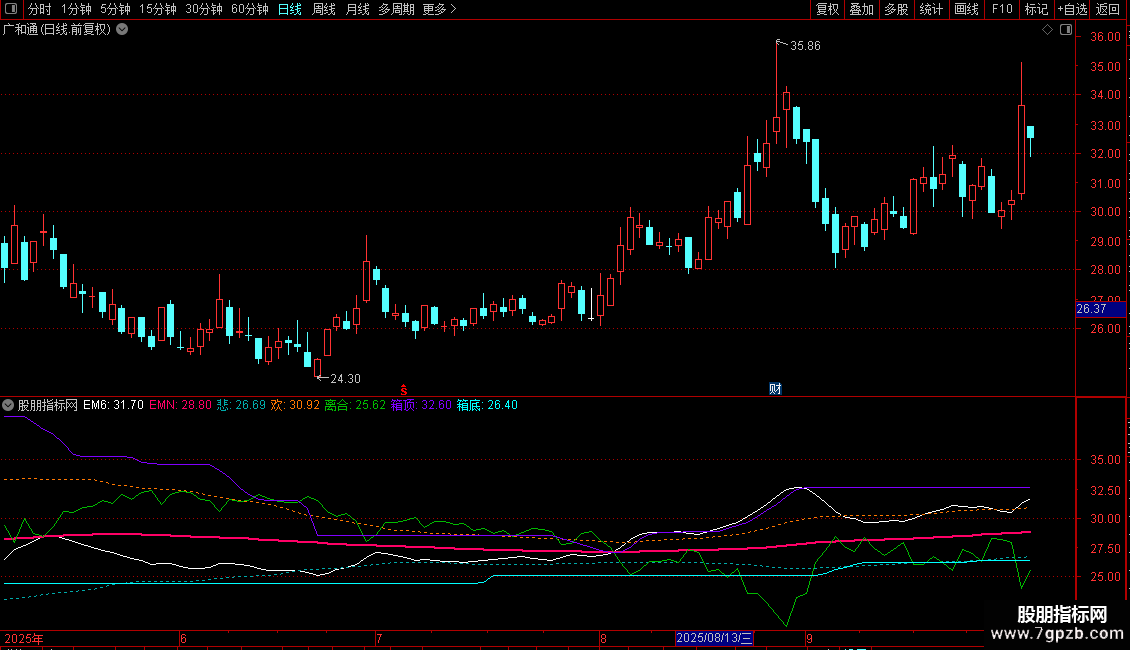
Task: Click red S marker on the timeline
Action: coord(404,390)
